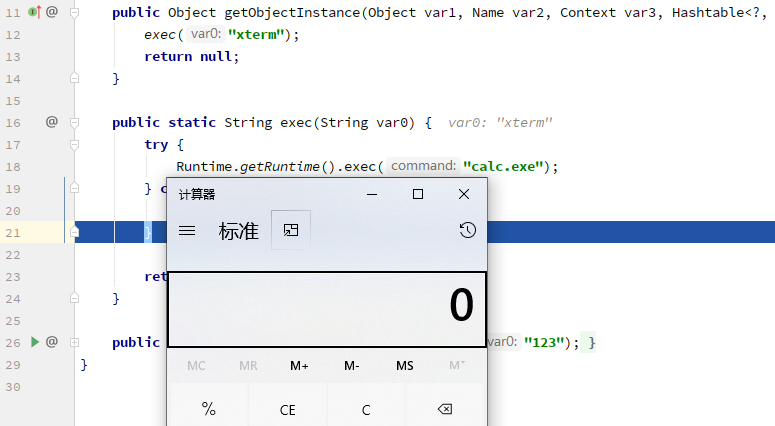The height and width of the screenshot is (426, 775).
Task: Add to memory with M+
Action: coord(299,366)
